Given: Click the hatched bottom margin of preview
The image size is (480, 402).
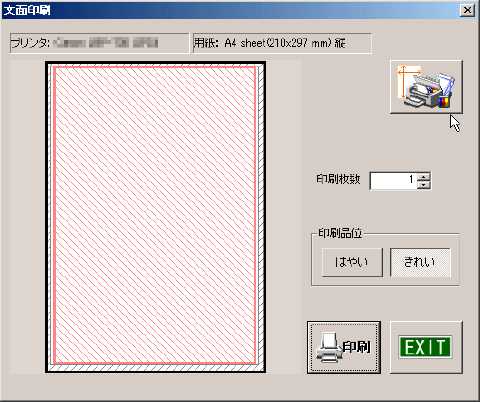Looking at the screenshot, I should click(155, 368).
